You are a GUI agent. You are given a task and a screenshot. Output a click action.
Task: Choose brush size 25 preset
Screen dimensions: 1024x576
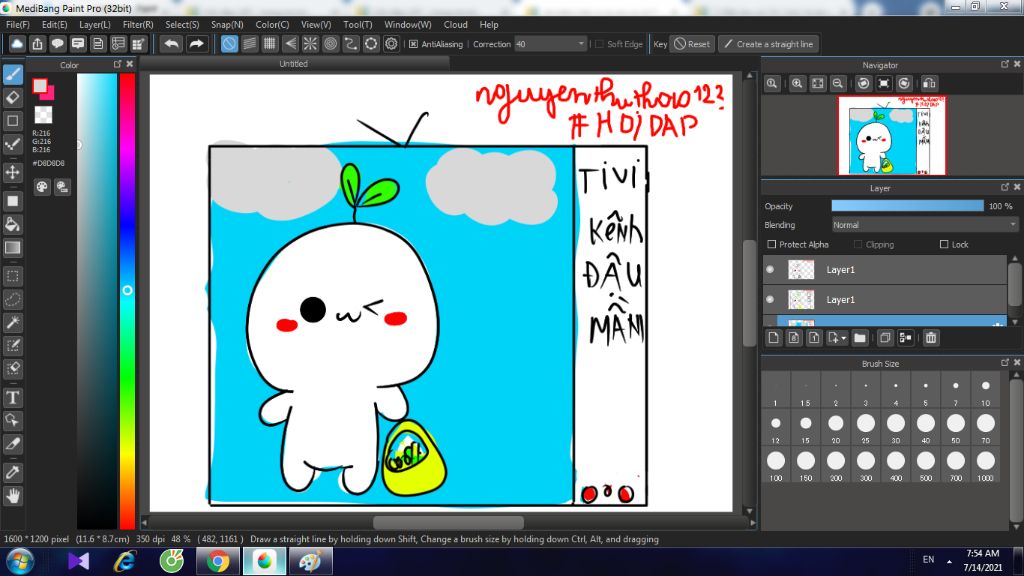(865, 427)
